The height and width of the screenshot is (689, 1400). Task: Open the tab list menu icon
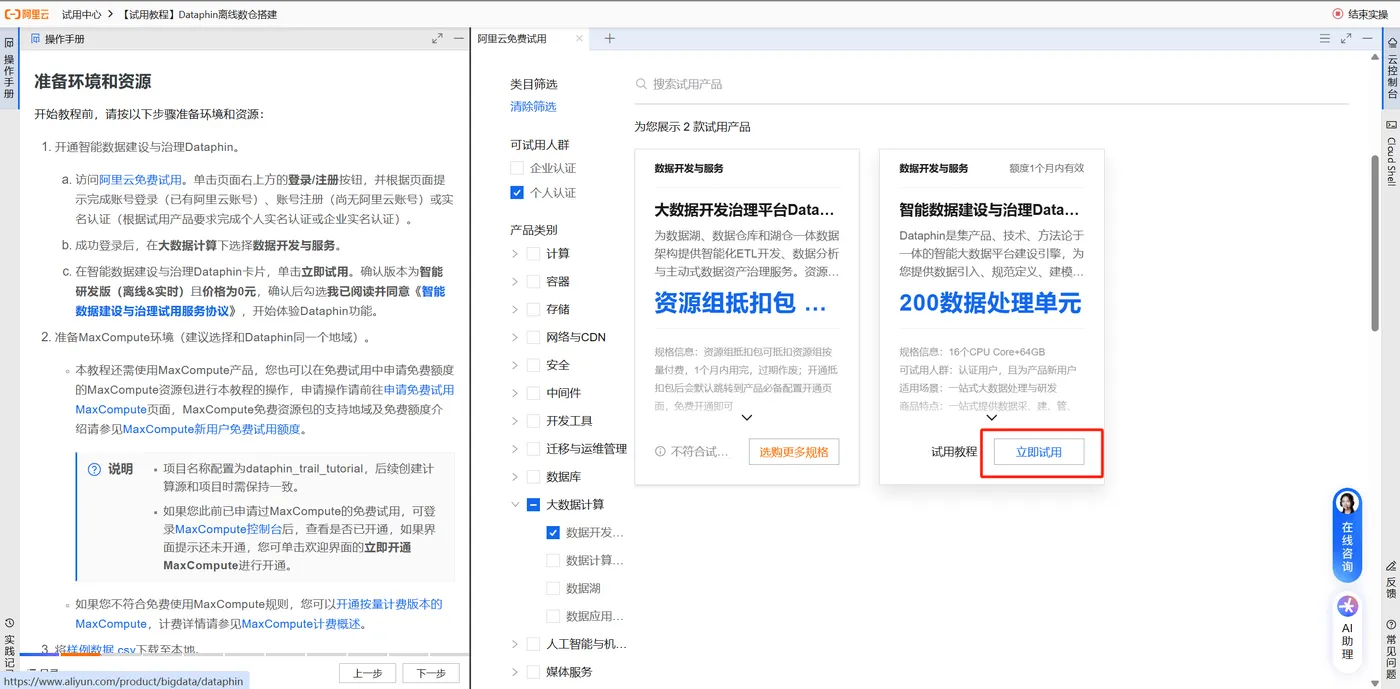[x=1324, y=38]
